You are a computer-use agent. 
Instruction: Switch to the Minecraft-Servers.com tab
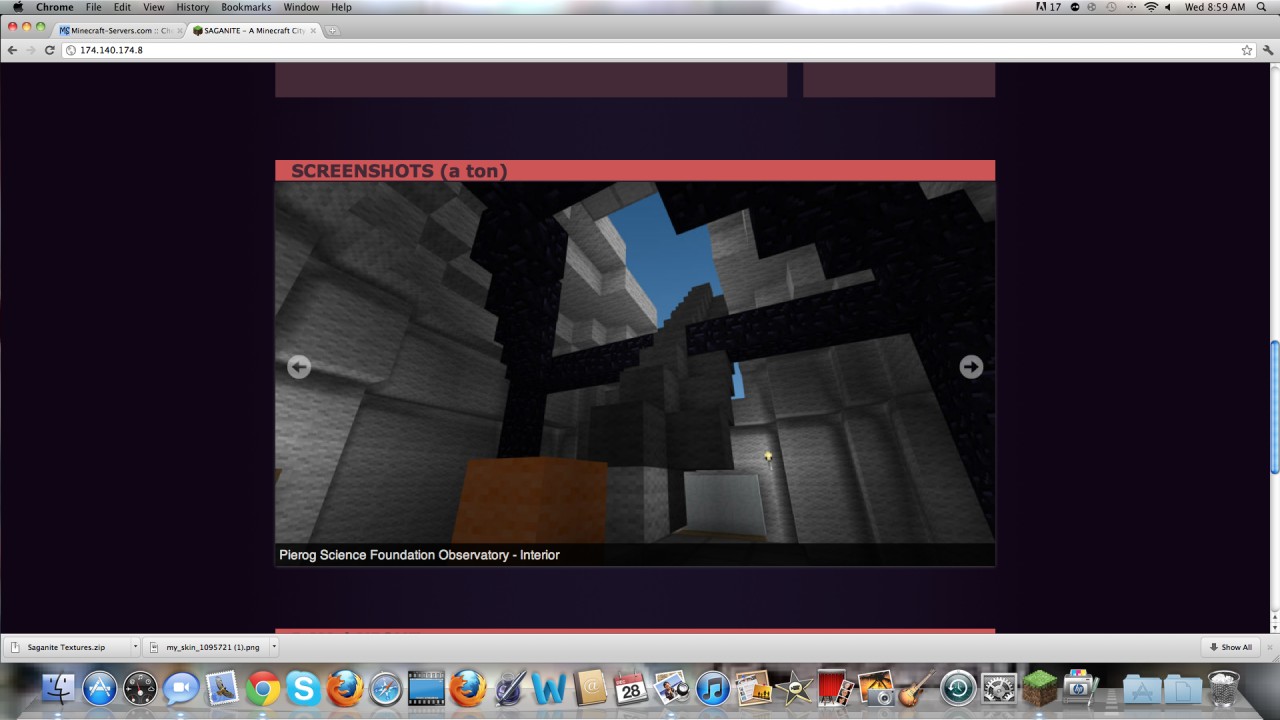(118, 30)
